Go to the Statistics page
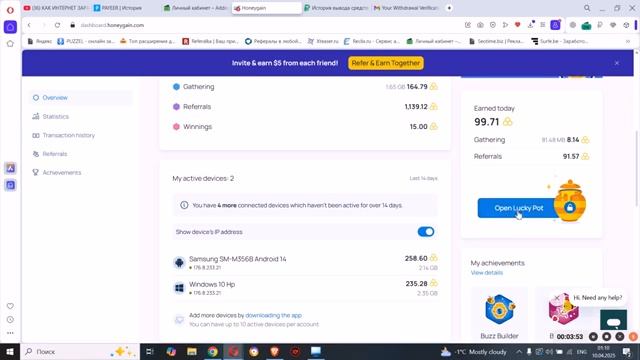This screenshot has height=360, width=640. 56,116
